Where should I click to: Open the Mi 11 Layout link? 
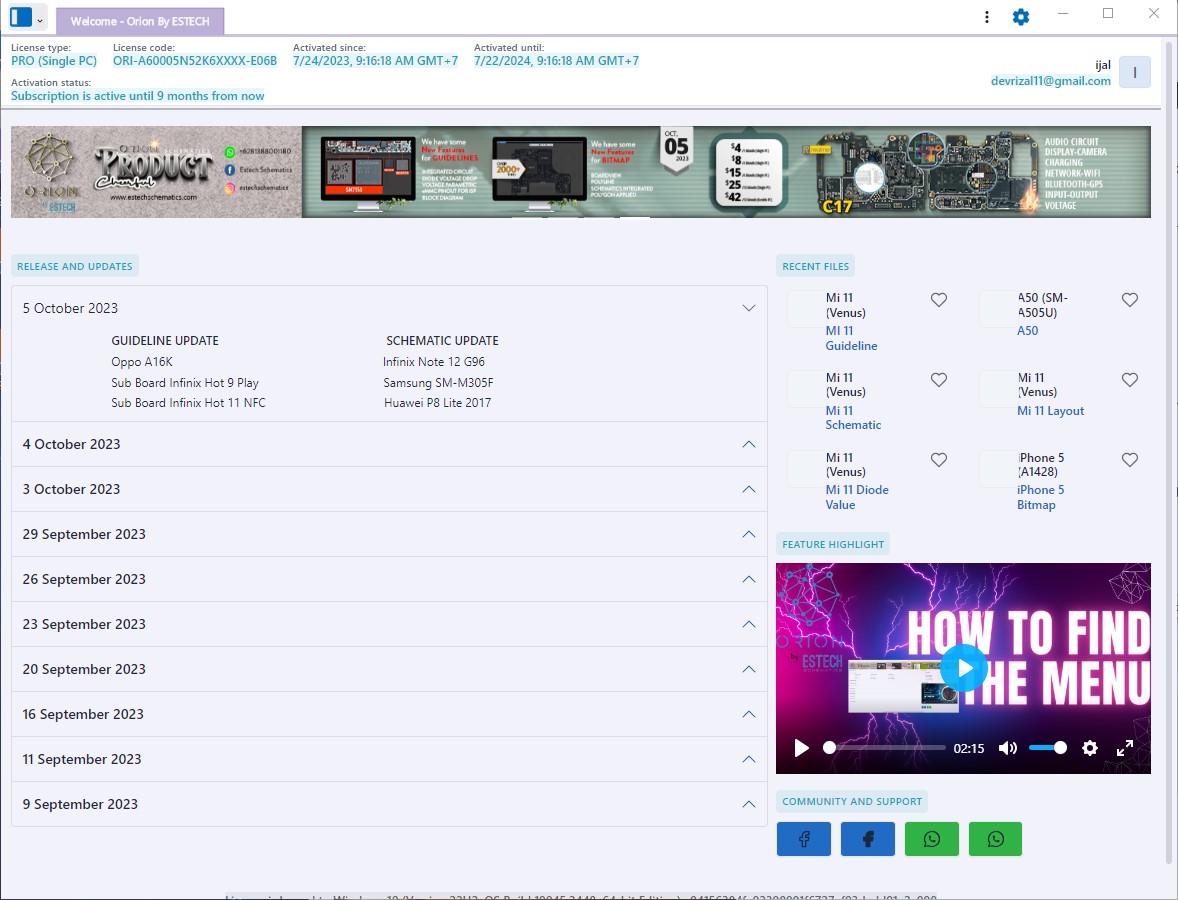pyautogui.click(x=1050, y=411)
